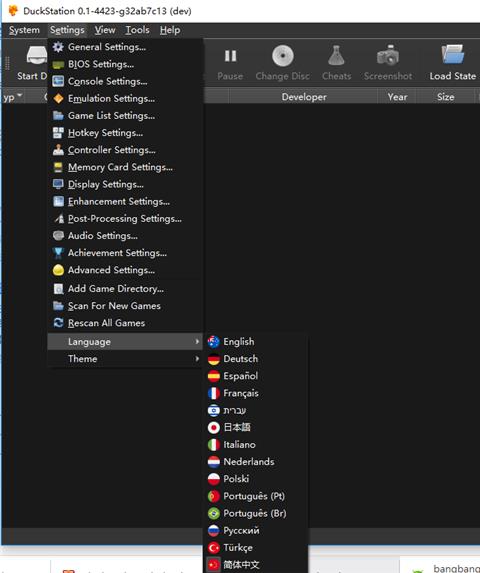Click the Game List Settings folder icon
Image resolution: width=480 pixels, height=573 pixels.
coord(58,115)
